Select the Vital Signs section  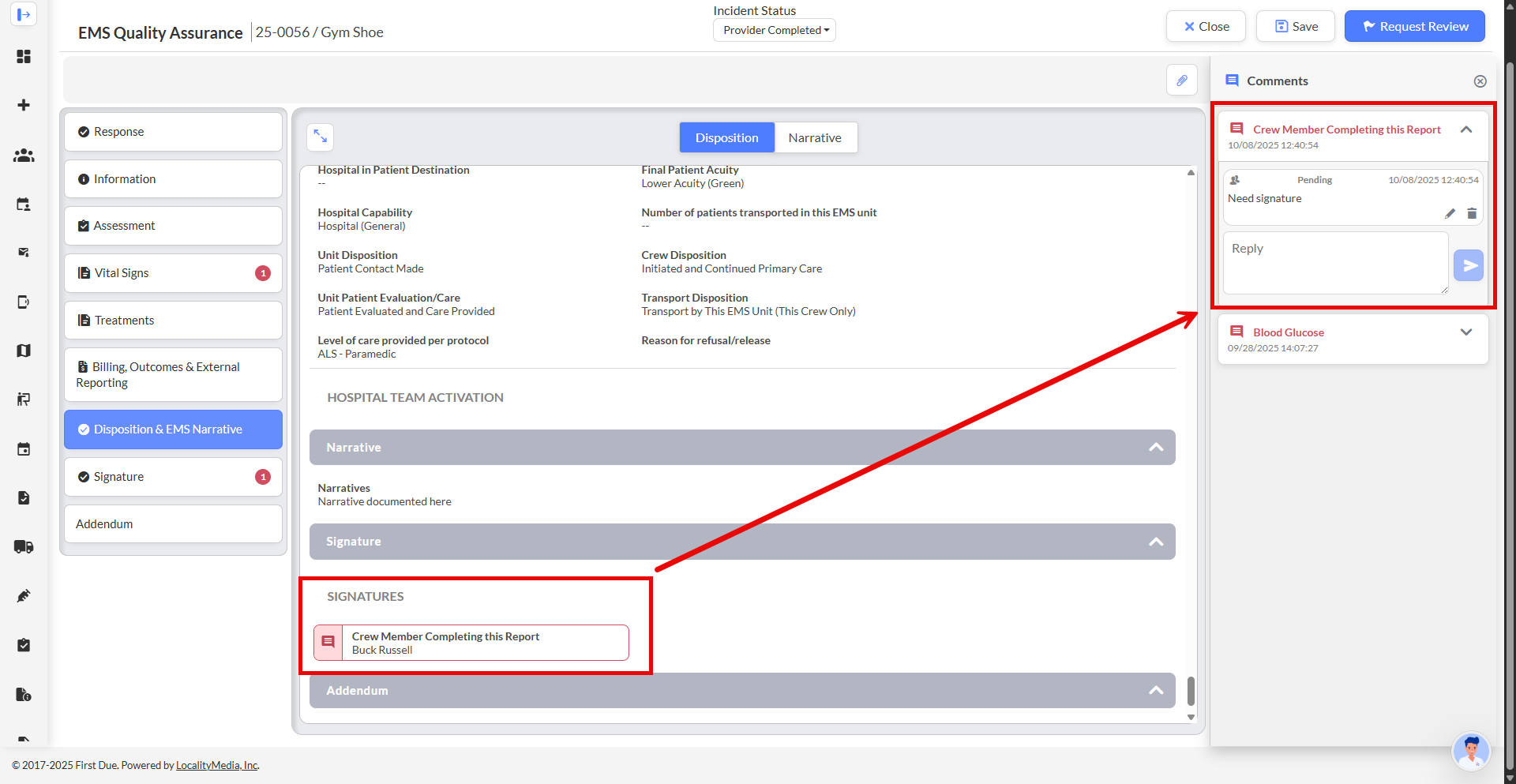point(173,273)
